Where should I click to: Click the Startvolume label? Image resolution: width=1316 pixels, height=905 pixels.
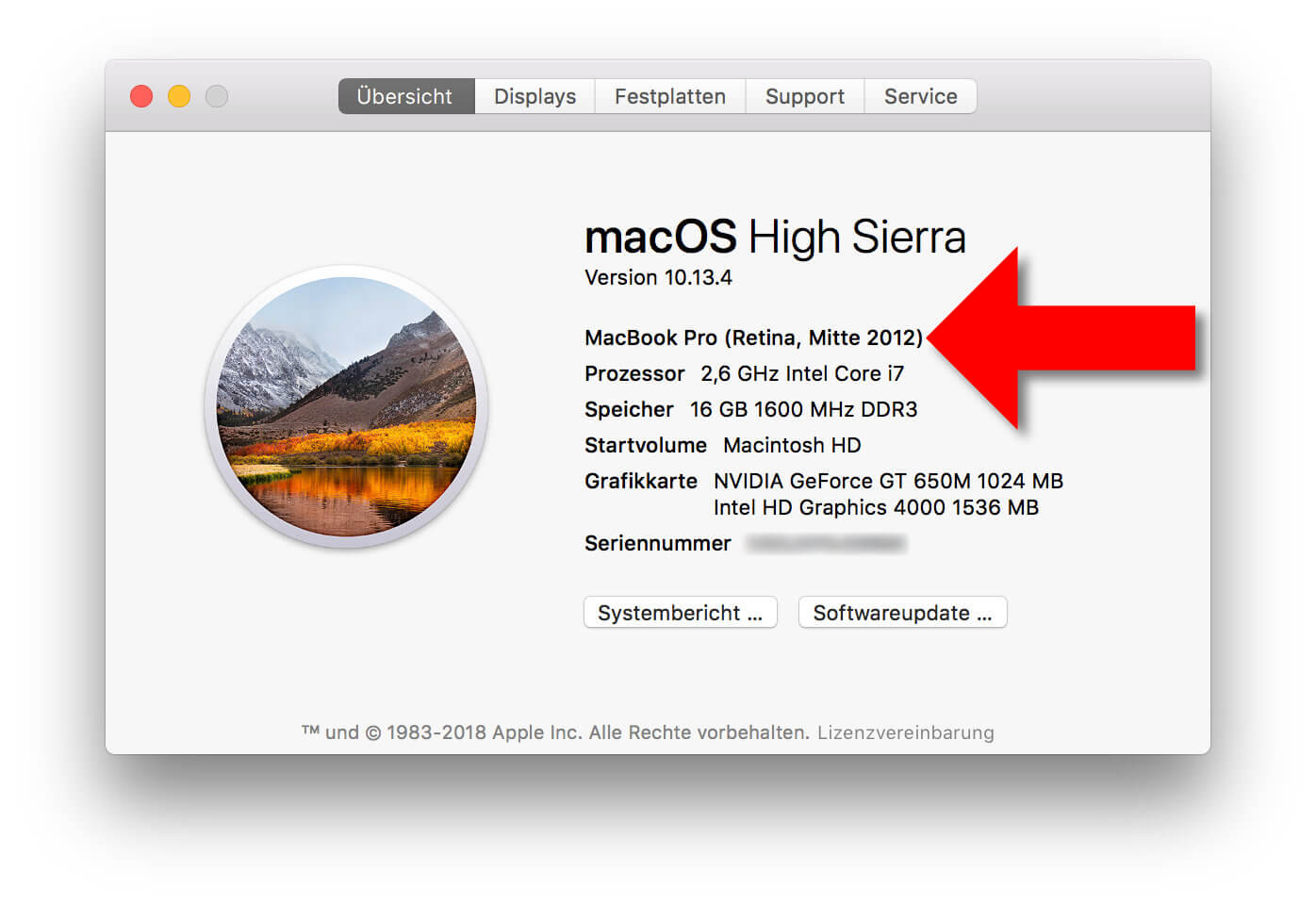click(x=646, y=445)
